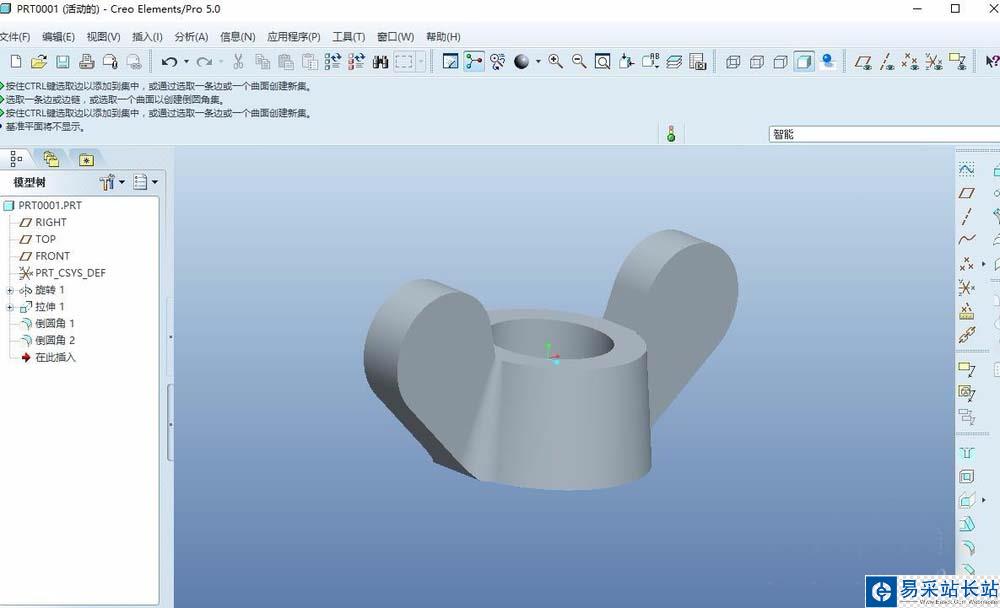Open a file using folder icon

click(x=39, y=61)
